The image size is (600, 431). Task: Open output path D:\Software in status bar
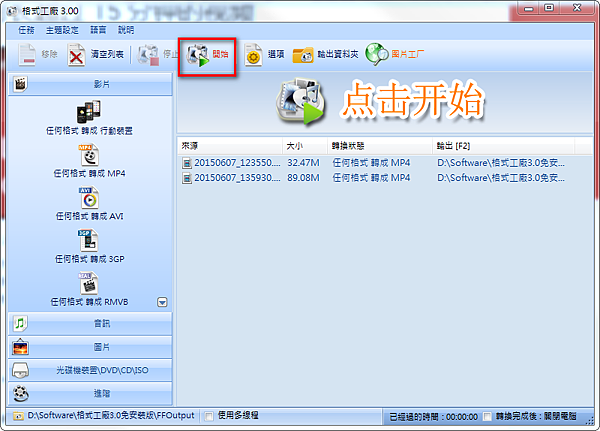click(111, 416)
